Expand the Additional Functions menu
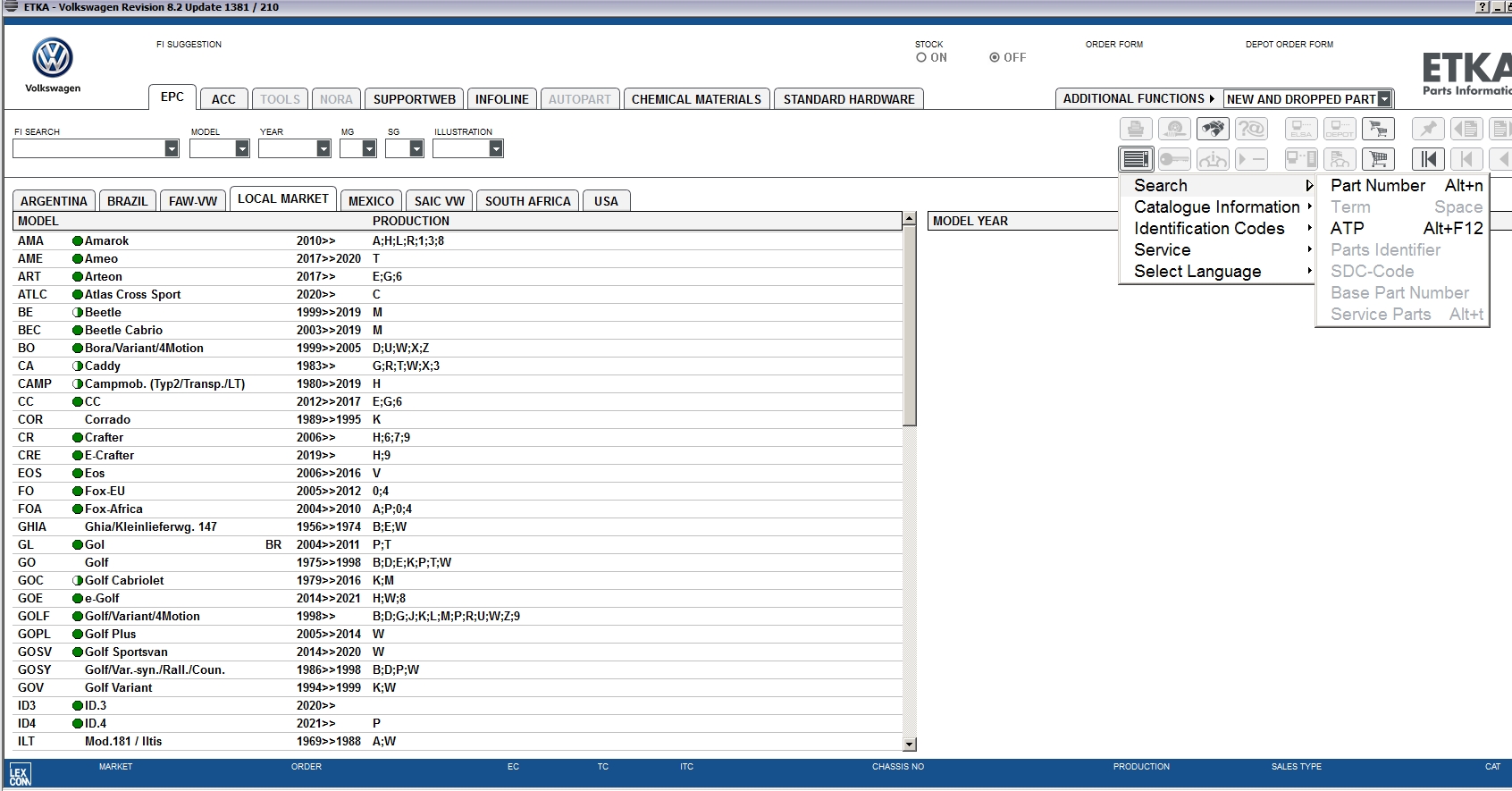1512x791 pixels. point(1138,98)
